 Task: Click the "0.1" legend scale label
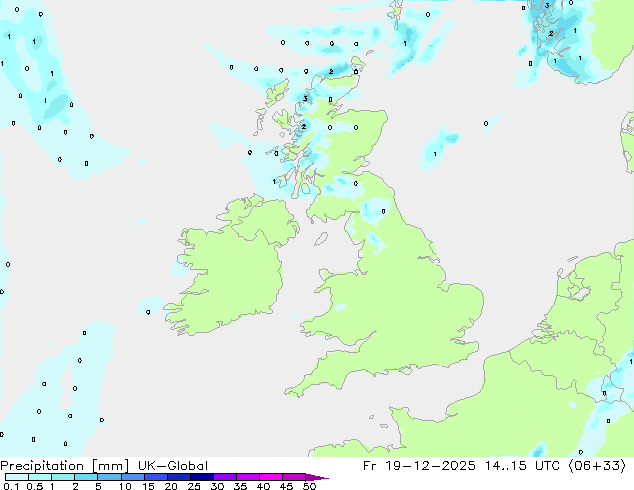click(11, 486)
